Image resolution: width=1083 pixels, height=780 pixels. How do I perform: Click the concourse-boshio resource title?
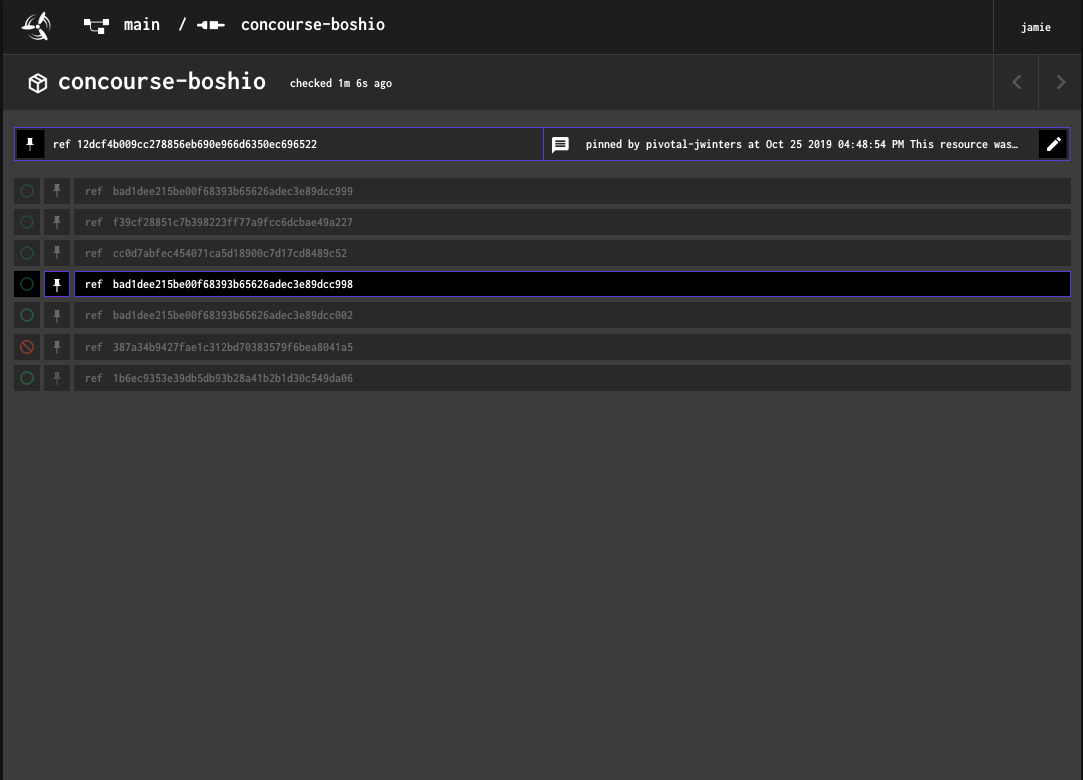[x=162, y=82]
